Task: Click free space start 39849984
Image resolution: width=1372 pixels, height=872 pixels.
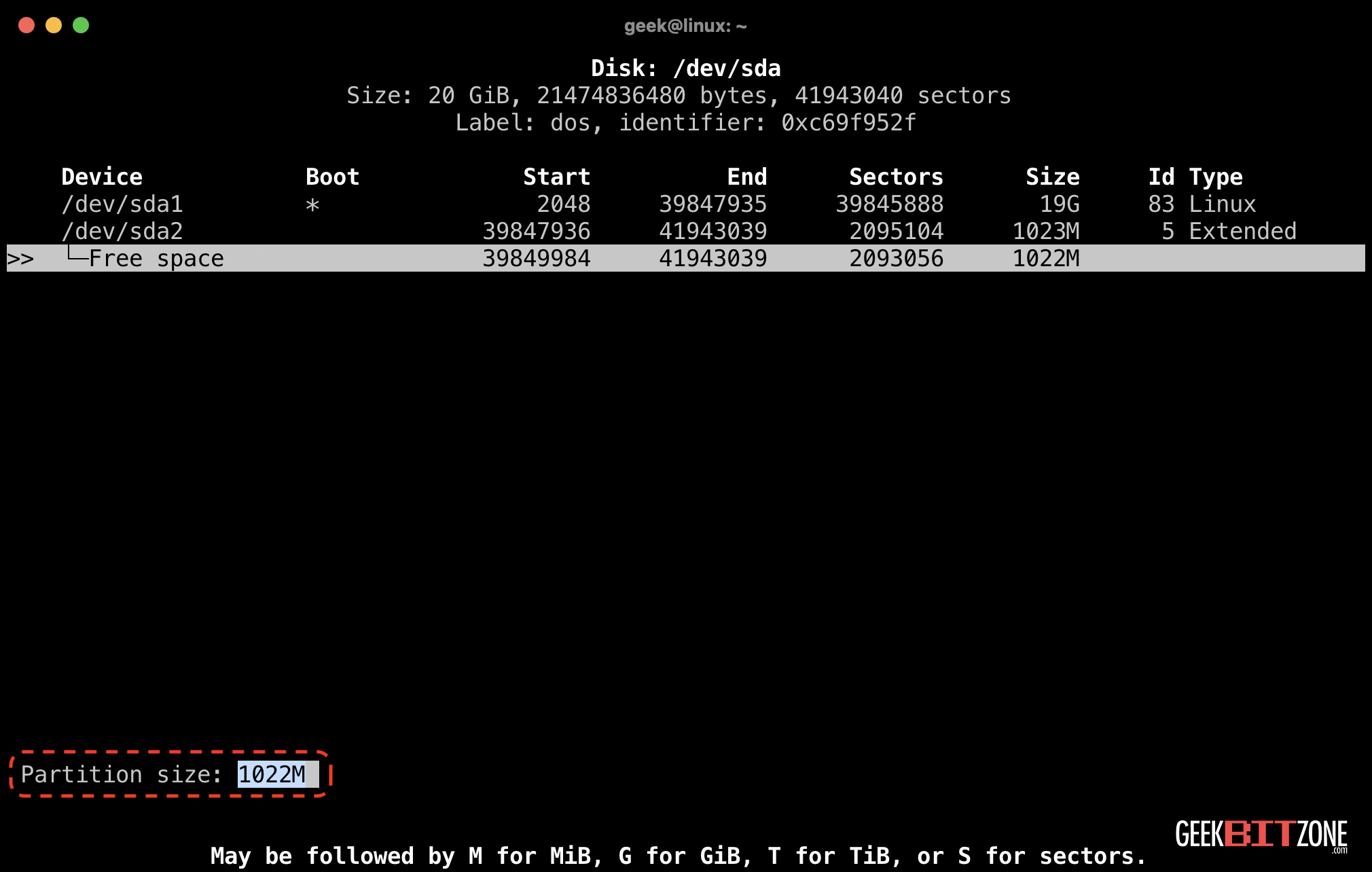Action: point(537,258)
